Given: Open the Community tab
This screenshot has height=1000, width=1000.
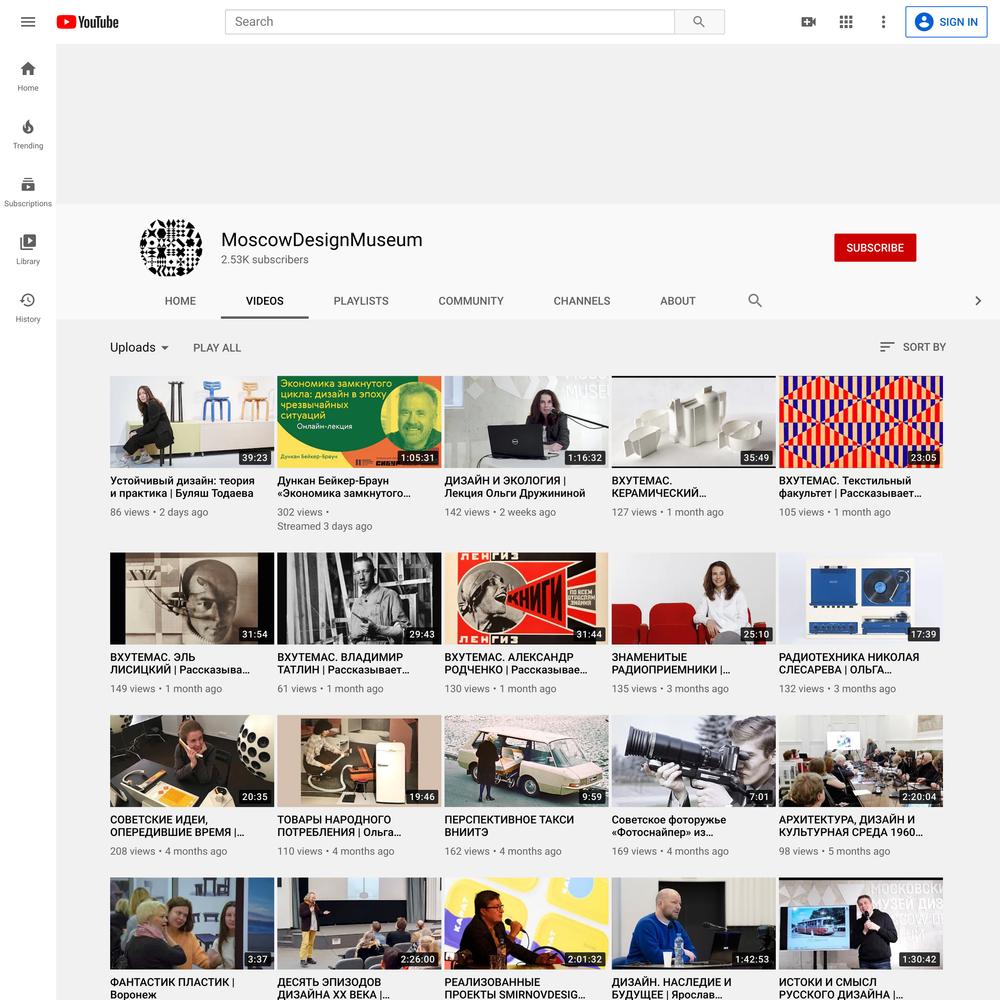Looking at the screenshot, I should coord(471,301).
